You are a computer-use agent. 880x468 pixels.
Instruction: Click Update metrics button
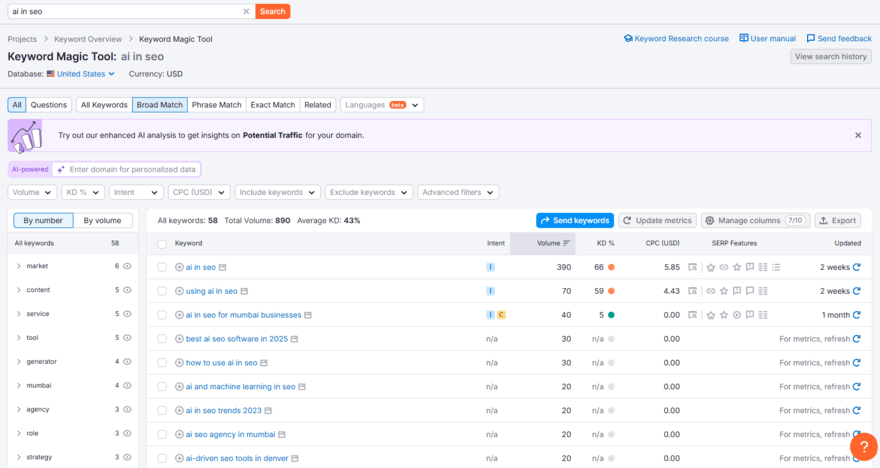[657, 221]
